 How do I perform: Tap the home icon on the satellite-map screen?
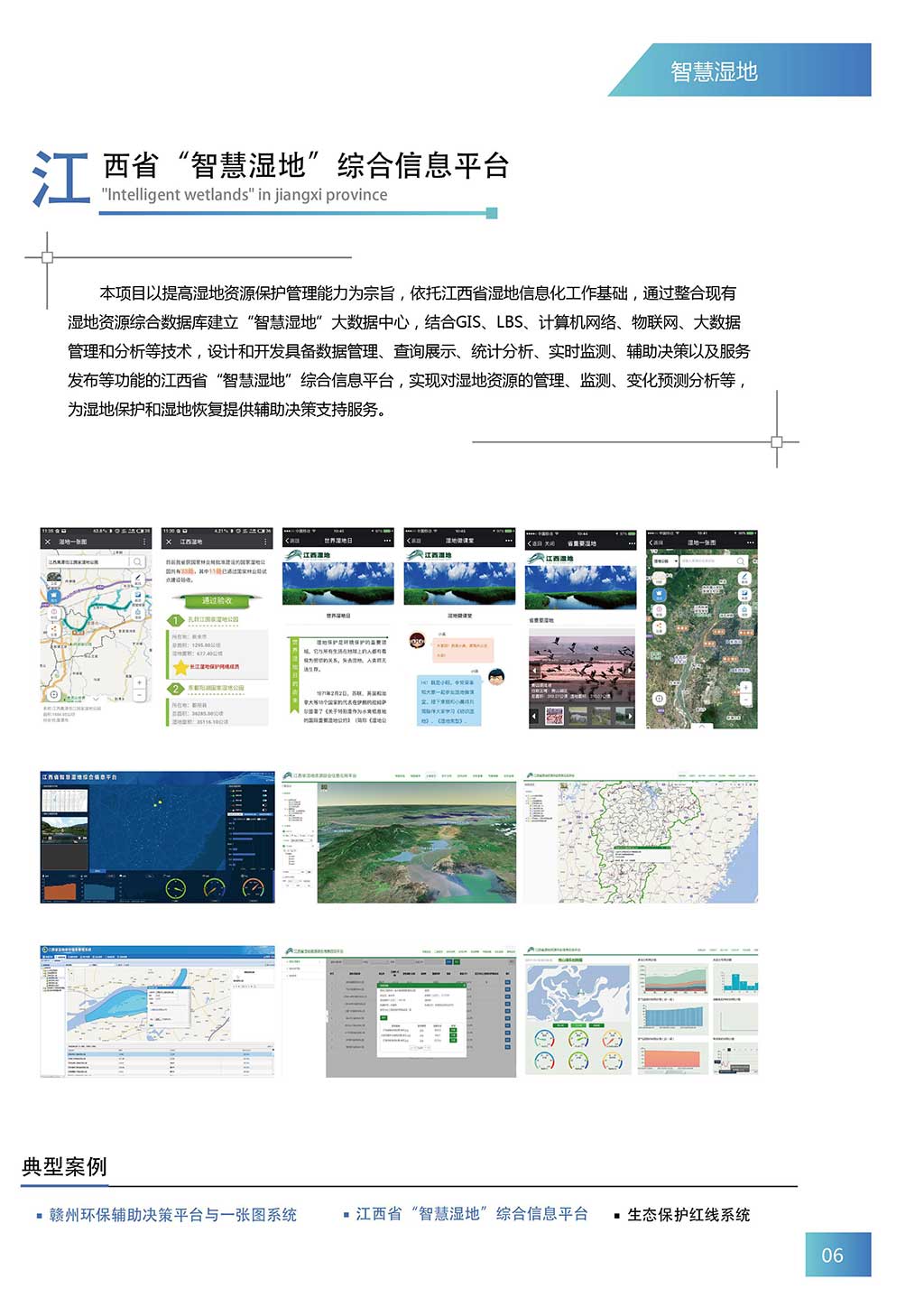point(744,610)
